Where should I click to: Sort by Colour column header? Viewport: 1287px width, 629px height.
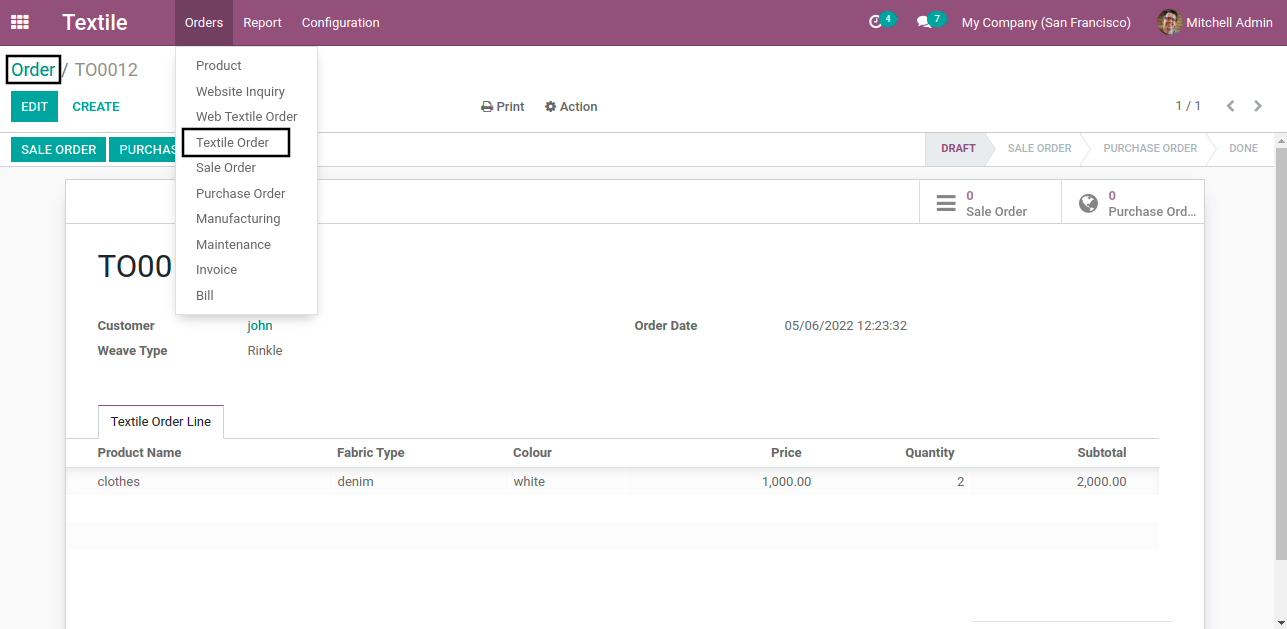(x=532, y=453)
